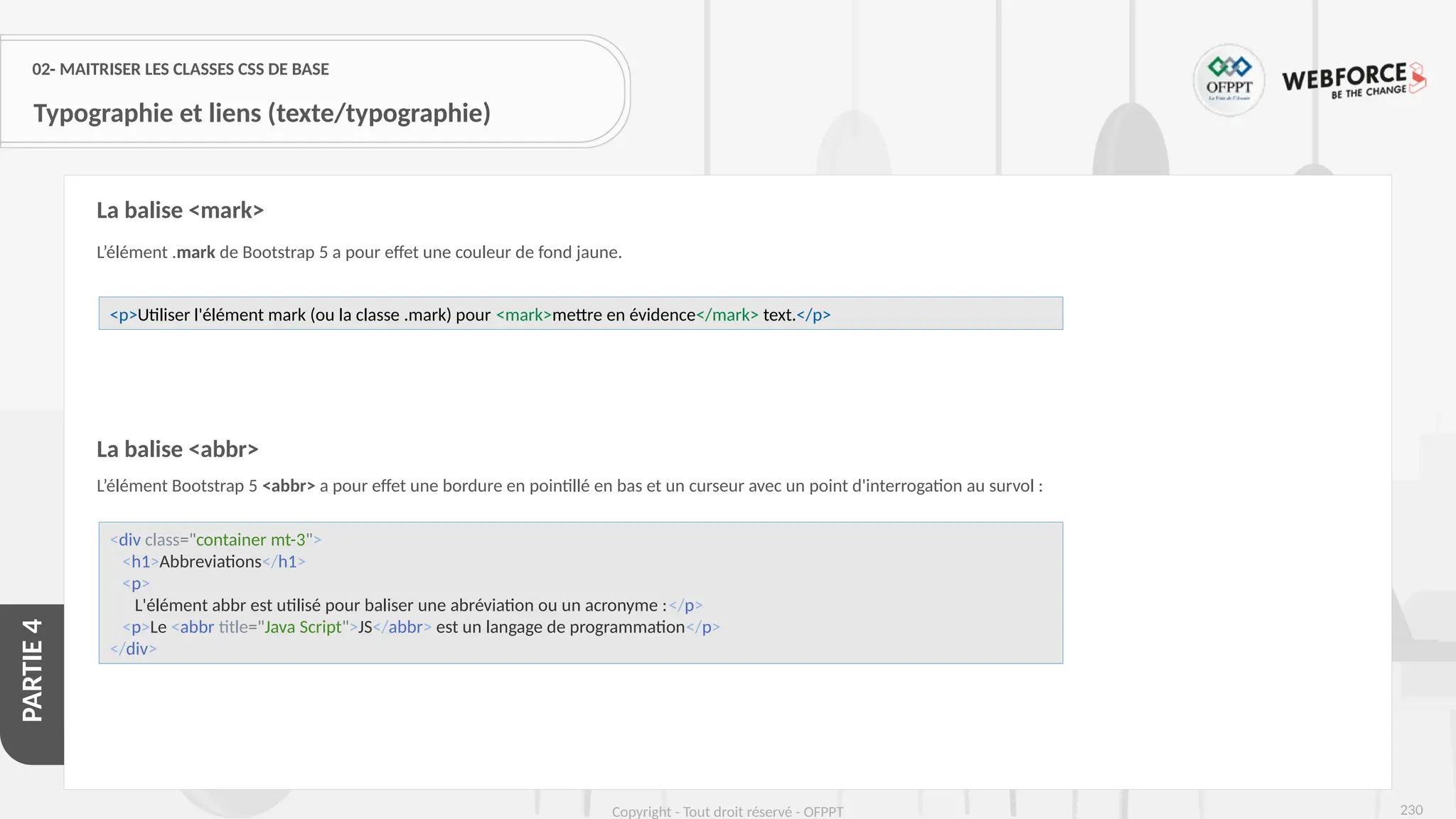The height and width of the screenshot is (819, 1456).
Task: Click the PARTIE 4 side tab
Action: coord(32,670)
